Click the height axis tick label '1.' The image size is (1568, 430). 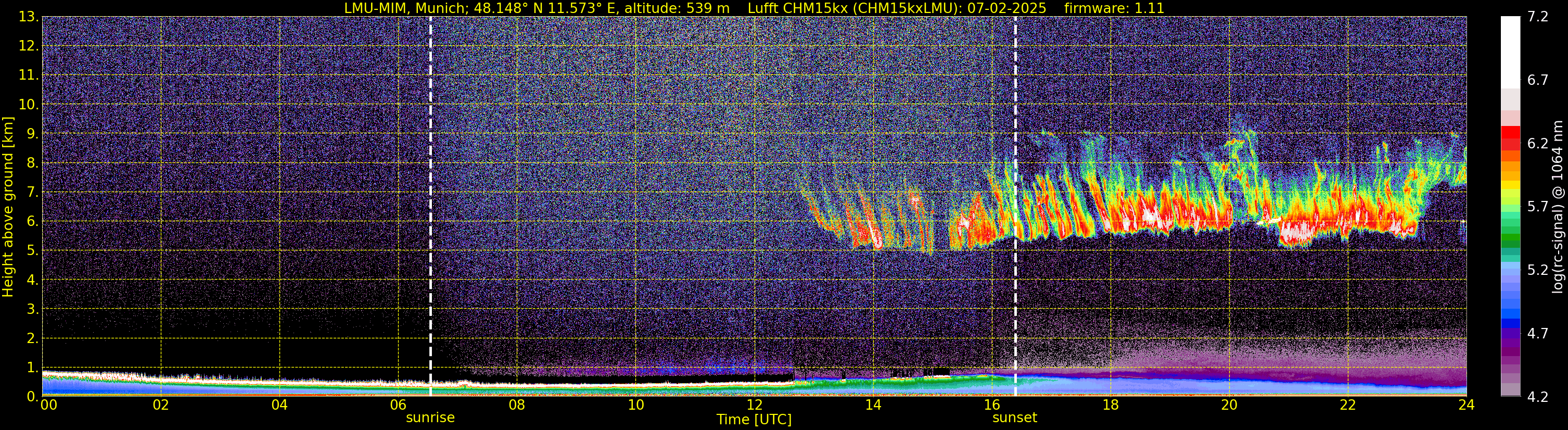click(x=33, y=367)
